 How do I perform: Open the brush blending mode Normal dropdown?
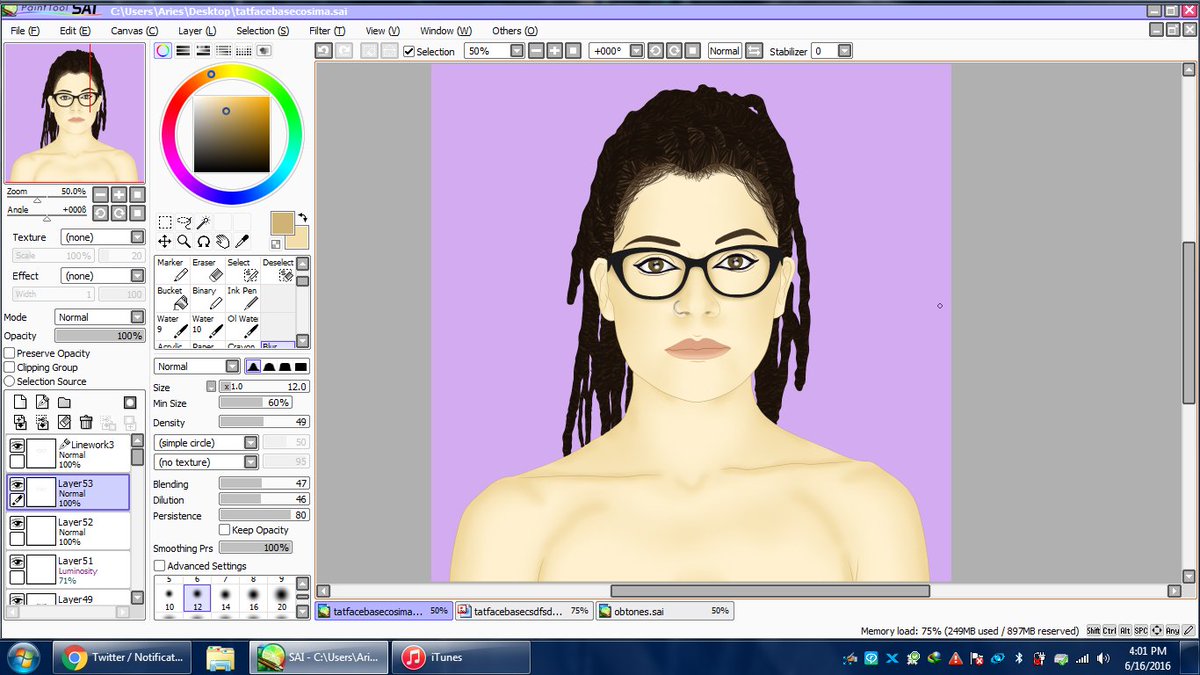(197, 367)
